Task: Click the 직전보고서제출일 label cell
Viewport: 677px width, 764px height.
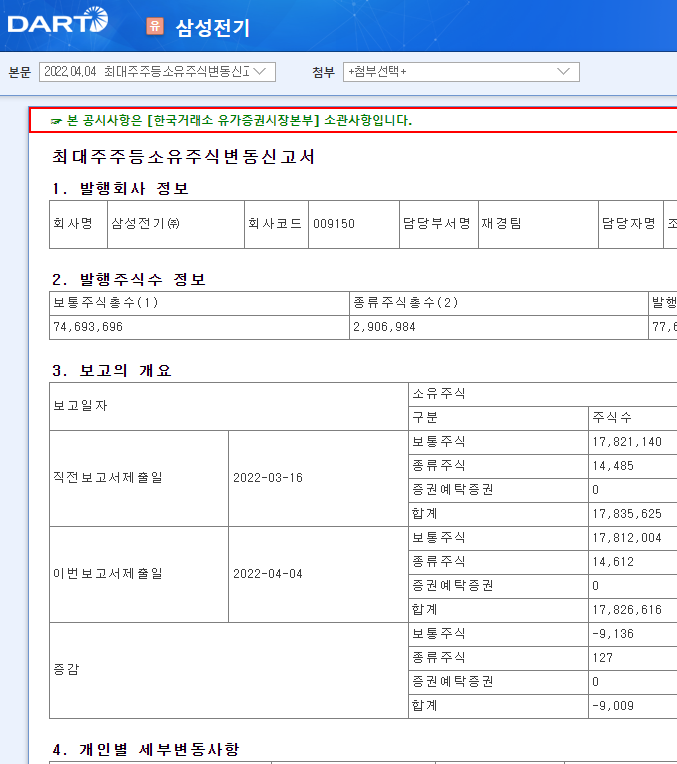Action: [139, 478]
